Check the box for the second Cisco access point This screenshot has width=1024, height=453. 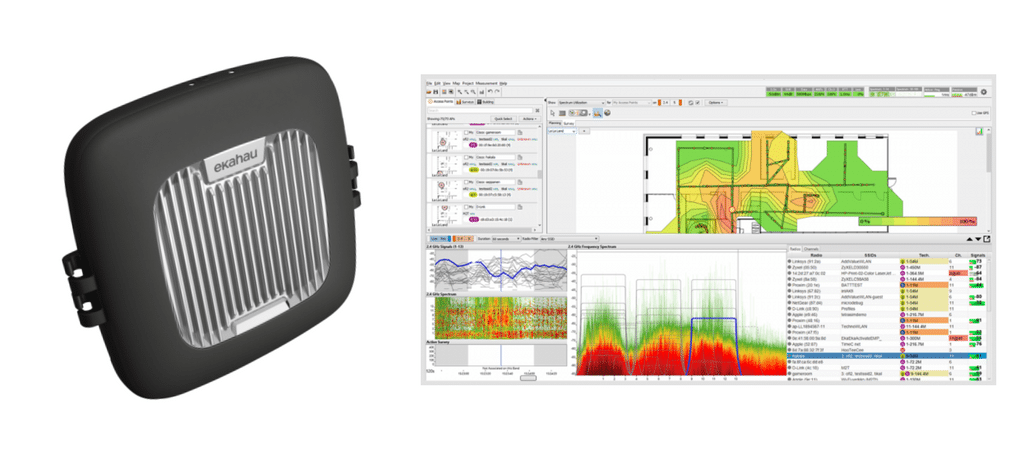pyautogui.click(x=466, y=157)
